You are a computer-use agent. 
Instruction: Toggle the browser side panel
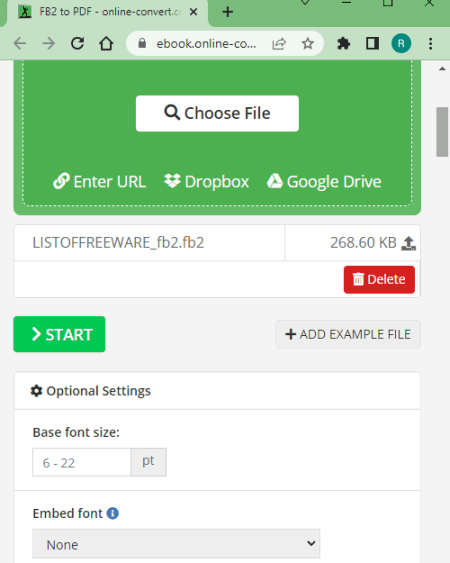372,44
